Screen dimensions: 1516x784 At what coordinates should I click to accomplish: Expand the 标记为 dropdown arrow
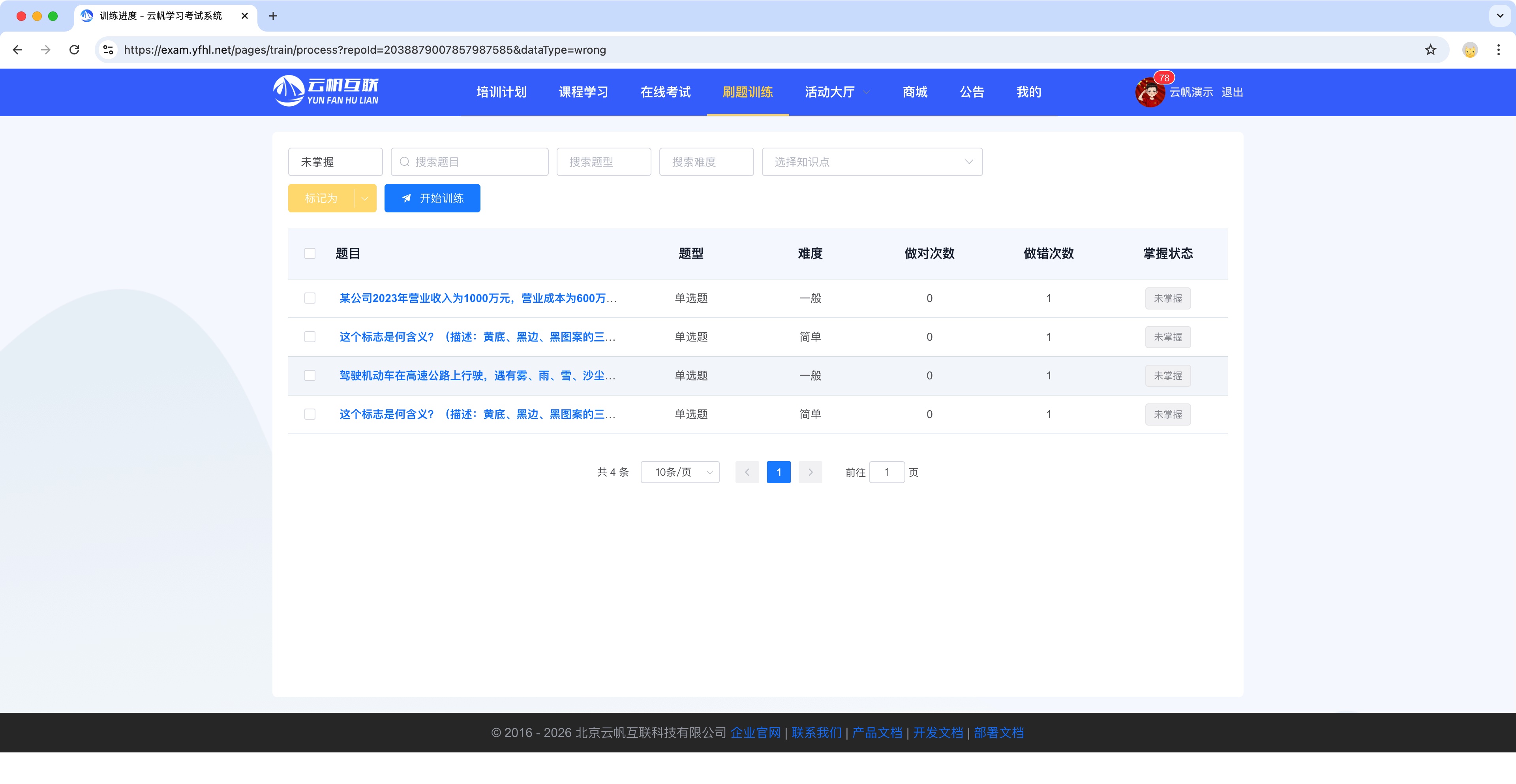pos(365,198)
